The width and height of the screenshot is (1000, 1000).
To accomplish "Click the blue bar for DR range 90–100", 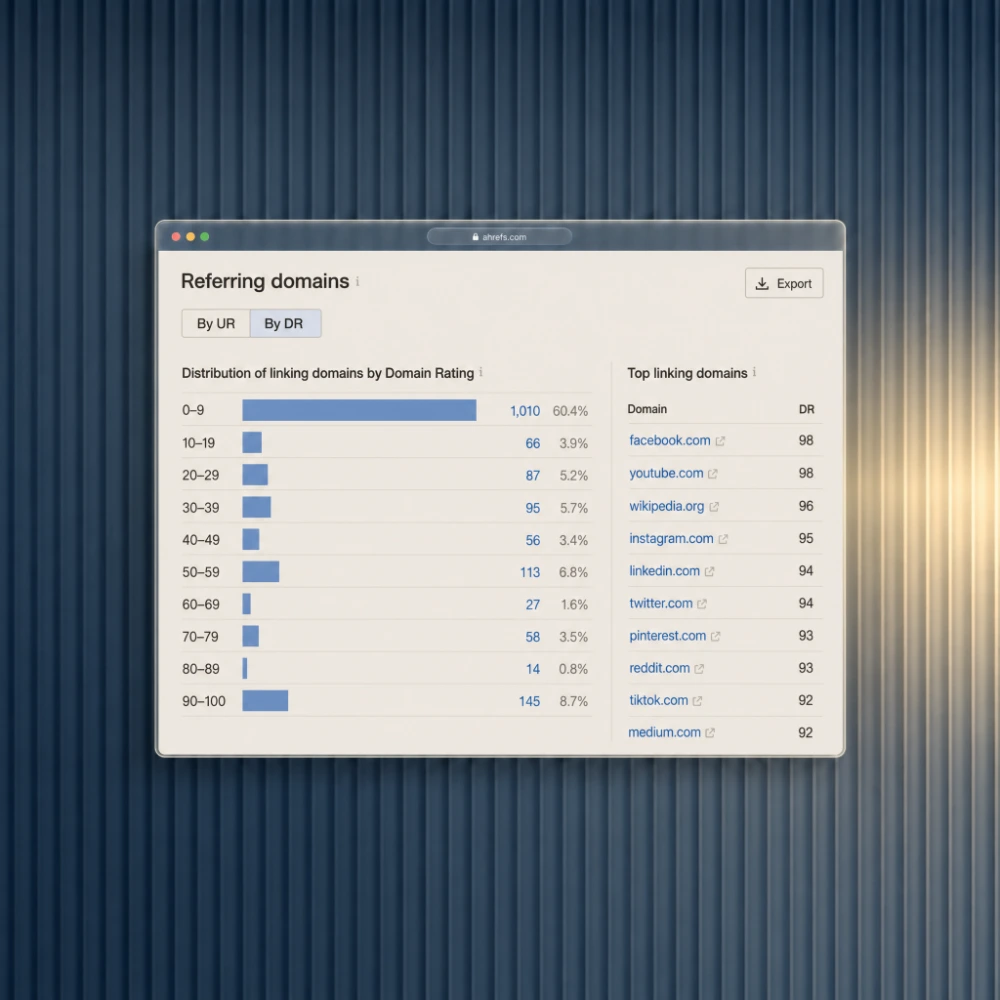I will point(265,700).
